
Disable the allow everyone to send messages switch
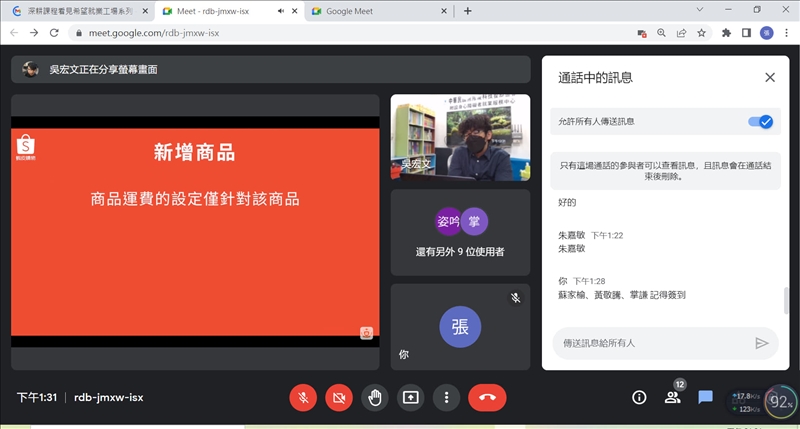(761, 121)
